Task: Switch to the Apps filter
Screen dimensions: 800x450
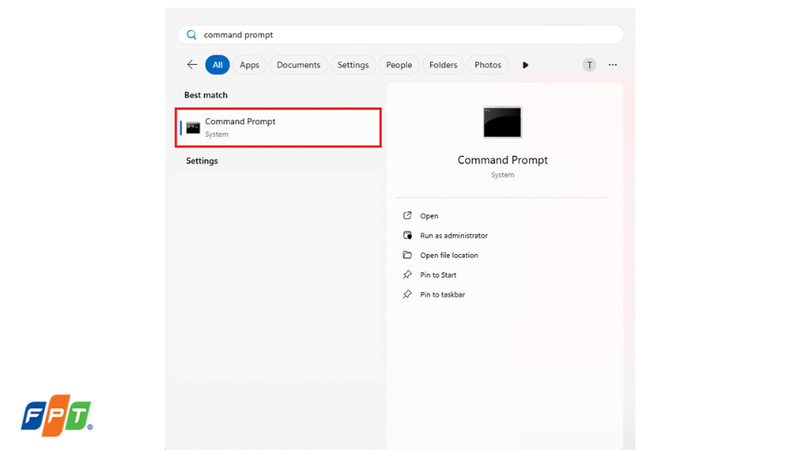Action: point(249,65)
